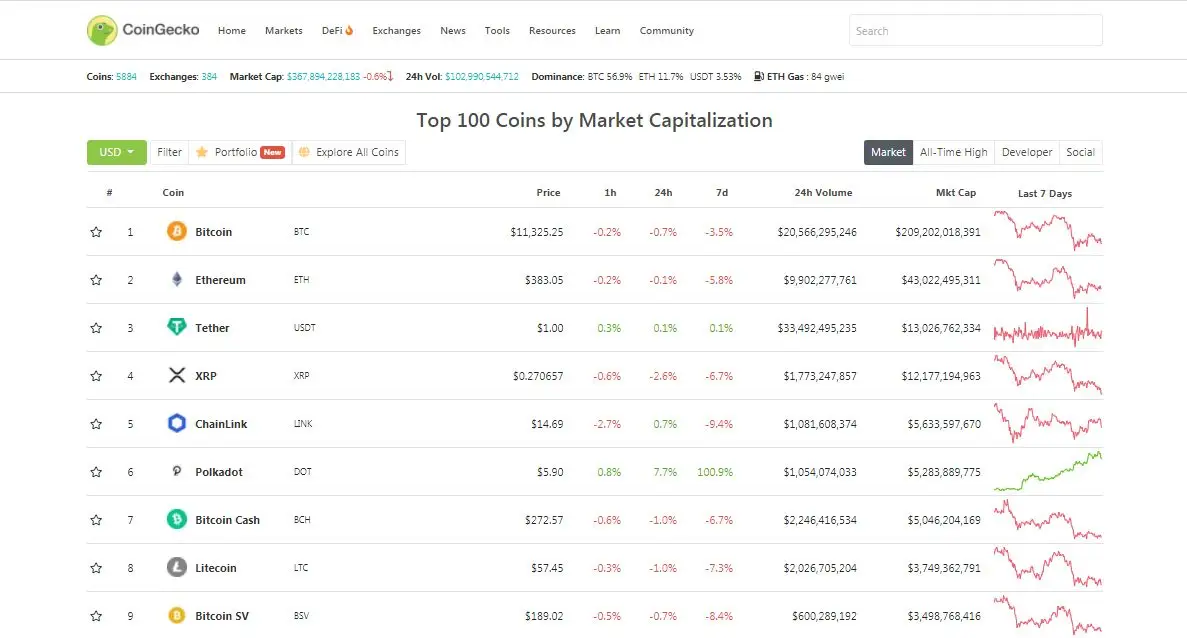1187x638 pixels.
Task: Open the Resources navigation menu
Action: point(552,31)
